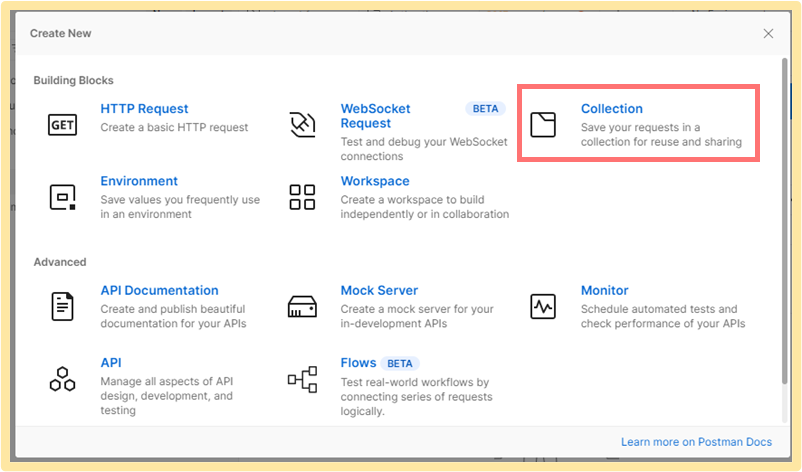Click the API Documentation page icon
The width and height of the screenshot is (802, 472).
62,306
